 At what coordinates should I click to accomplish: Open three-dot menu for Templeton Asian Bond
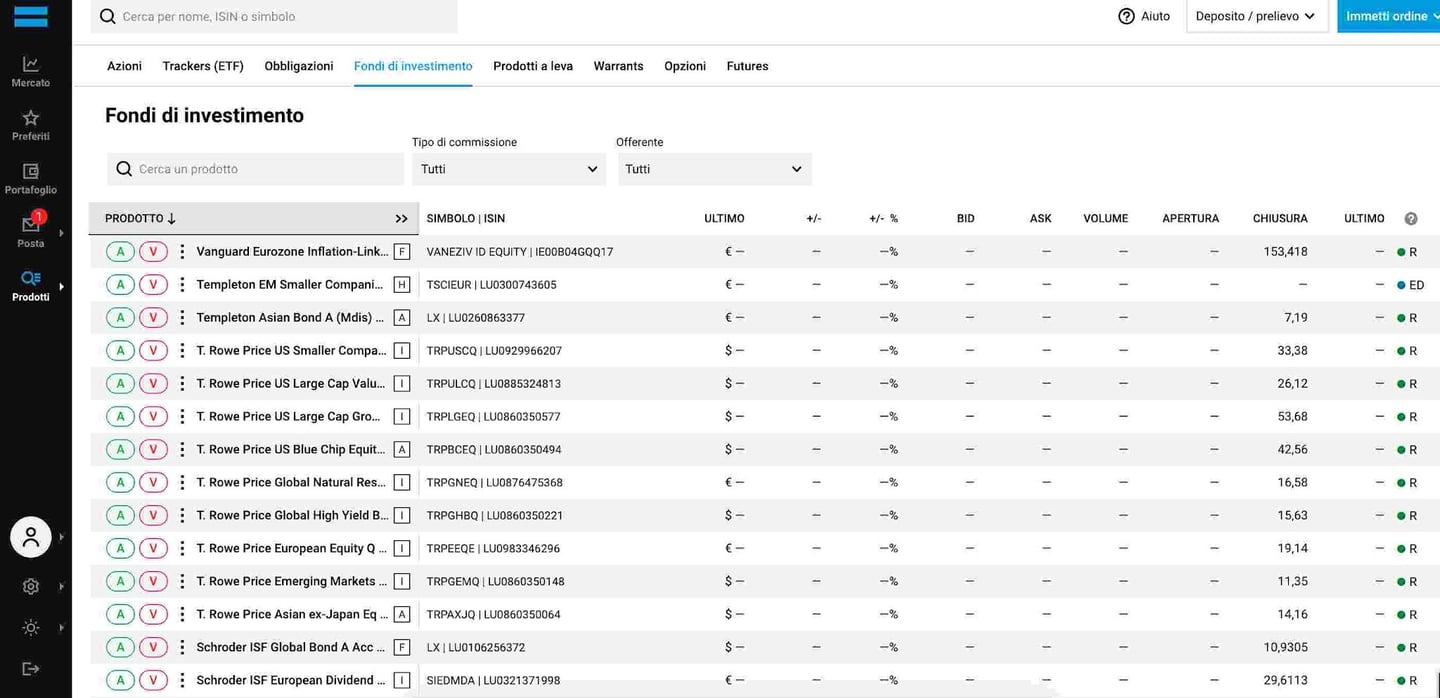[182, 318]
